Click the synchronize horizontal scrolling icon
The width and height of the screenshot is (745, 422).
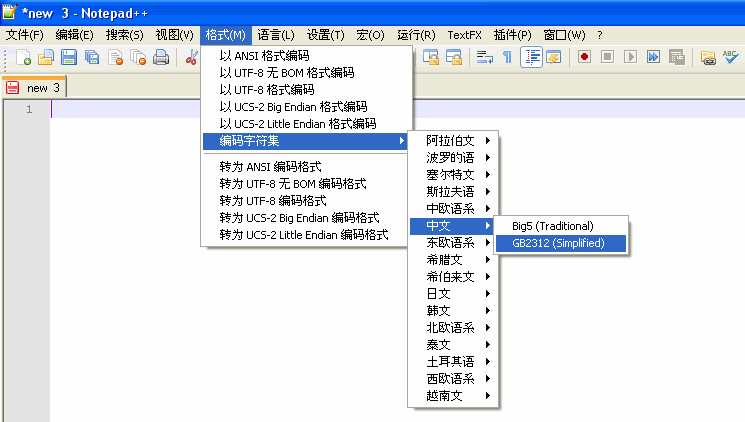(x=454, y=58)
